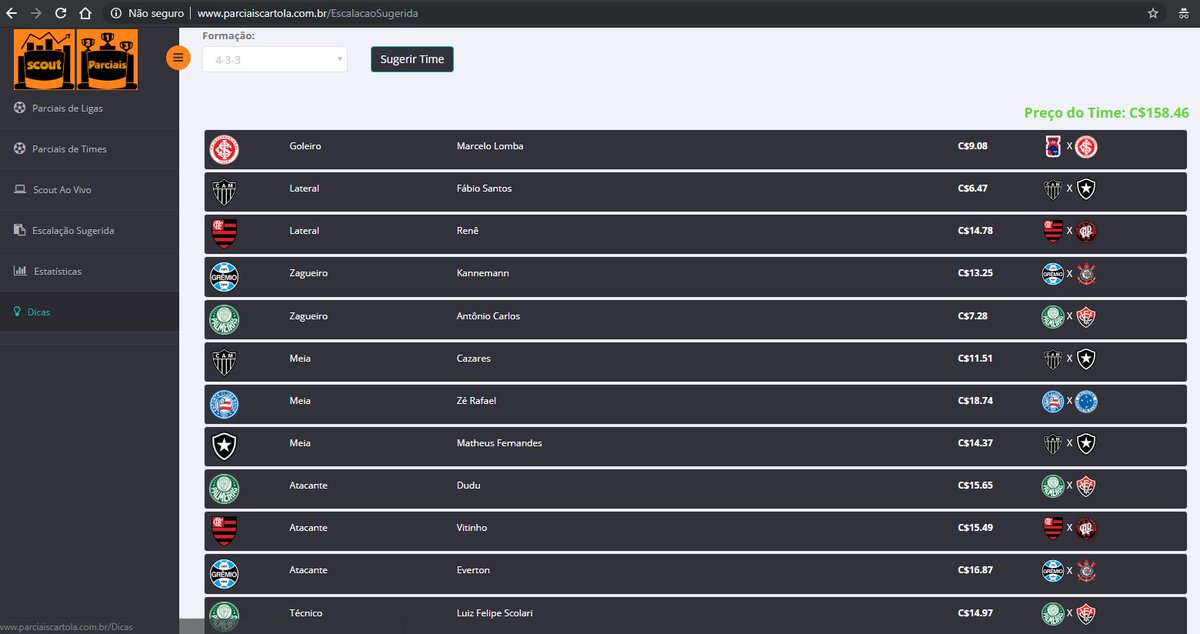Click Atlético-PR crest in Renê matchup

pyautogui.click(x=1086, y=231)
